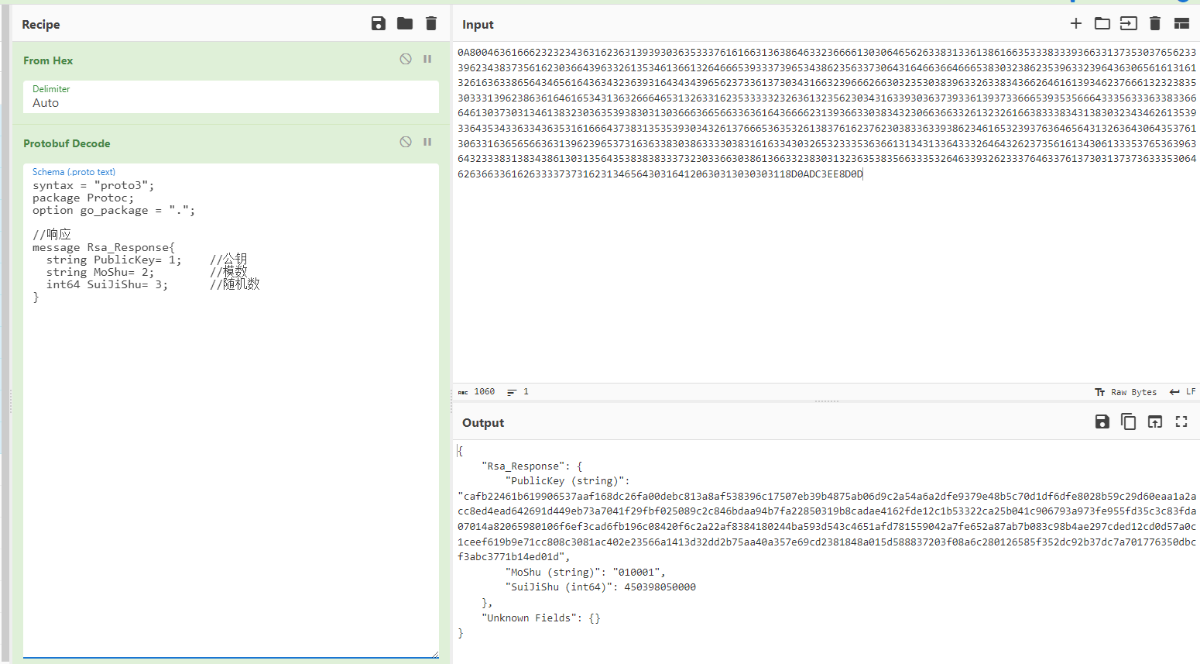1200x664 pixels.
Task: Click inside the Schema proto text field
Action: [x=231, y=450]
